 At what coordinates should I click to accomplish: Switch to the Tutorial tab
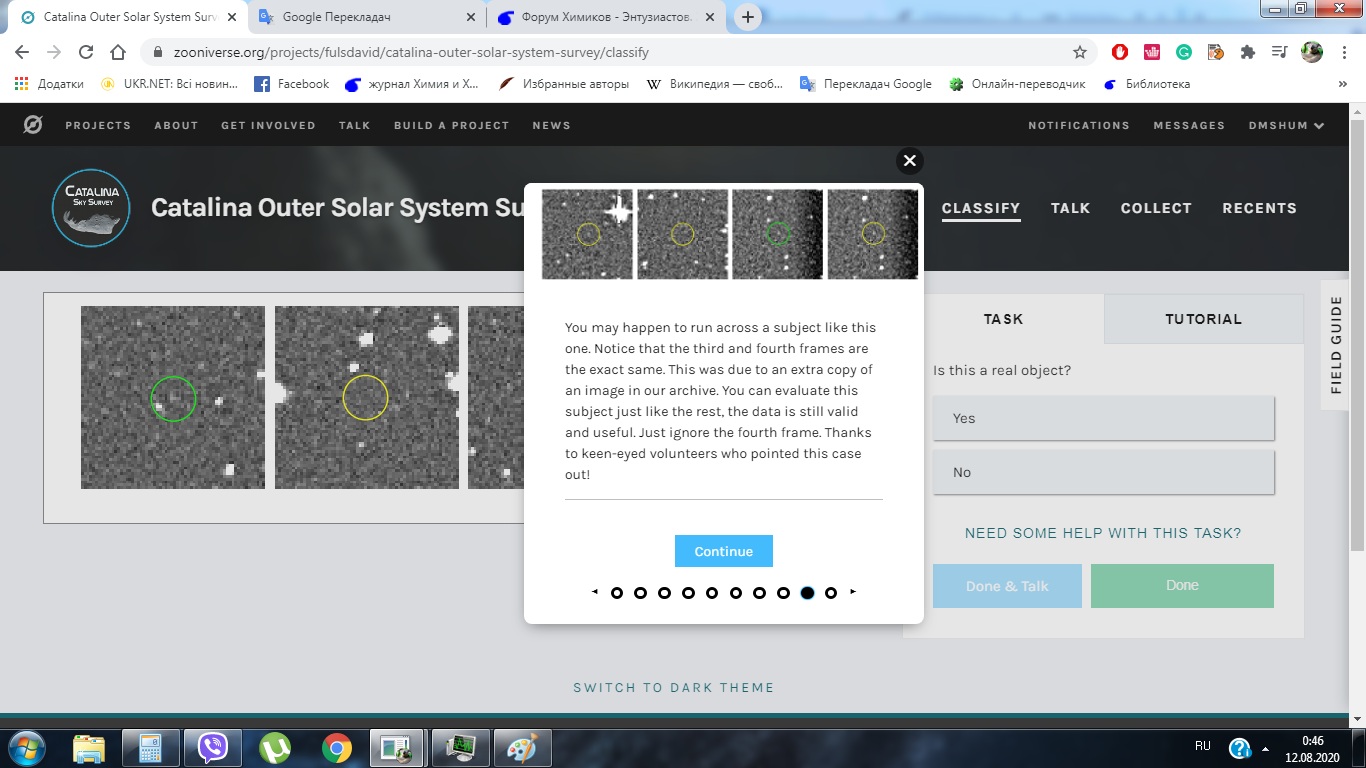(1203, 319)
